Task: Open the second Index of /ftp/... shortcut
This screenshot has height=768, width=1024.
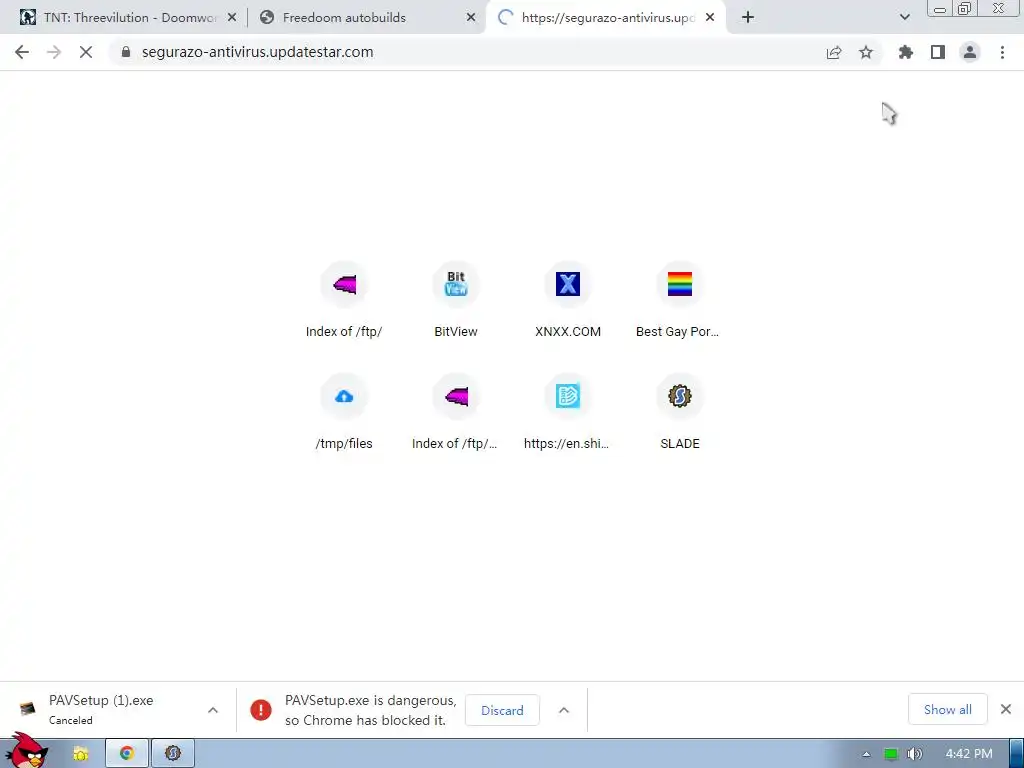Action: pyautogui.click(x=456, y=412)
